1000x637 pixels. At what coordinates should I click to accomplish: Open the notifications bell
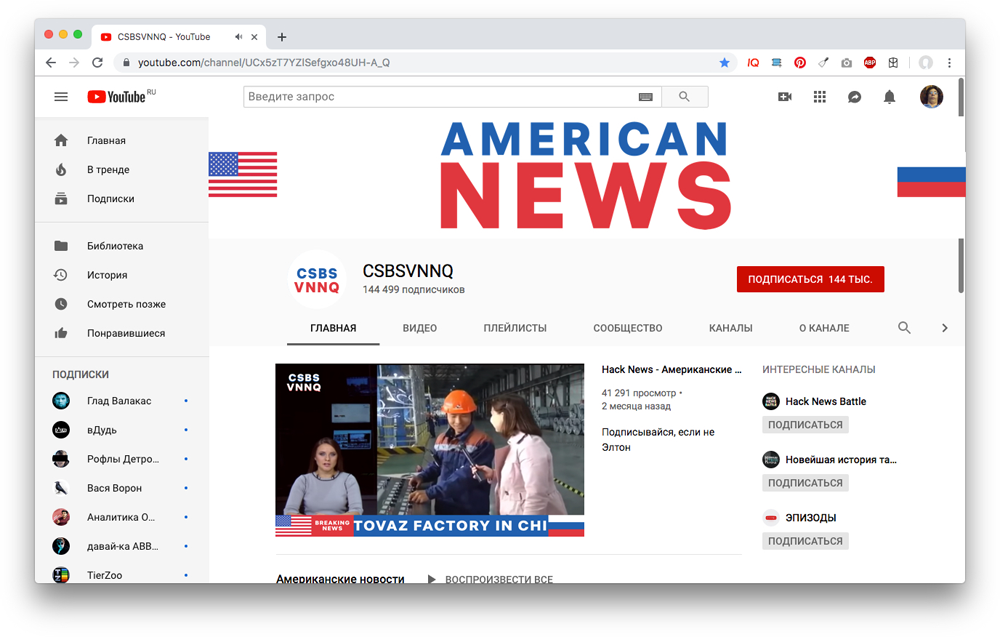(x=889, y=97)
